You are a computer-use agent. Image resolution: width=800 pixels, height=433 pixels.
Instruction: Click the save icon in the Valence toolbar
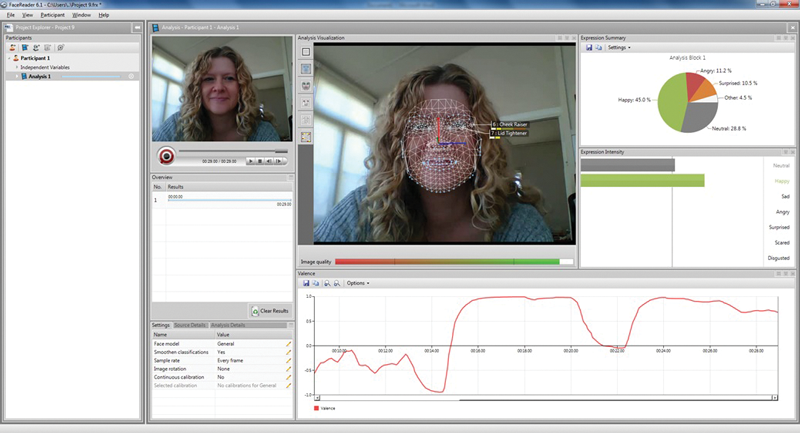305,283
